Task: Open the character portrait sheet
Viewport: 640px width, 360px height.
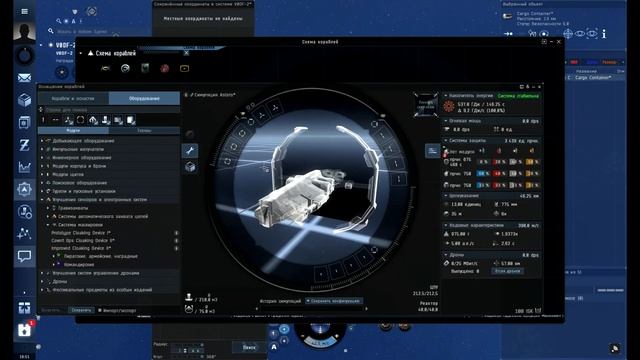Action: (x=24, y=32)
